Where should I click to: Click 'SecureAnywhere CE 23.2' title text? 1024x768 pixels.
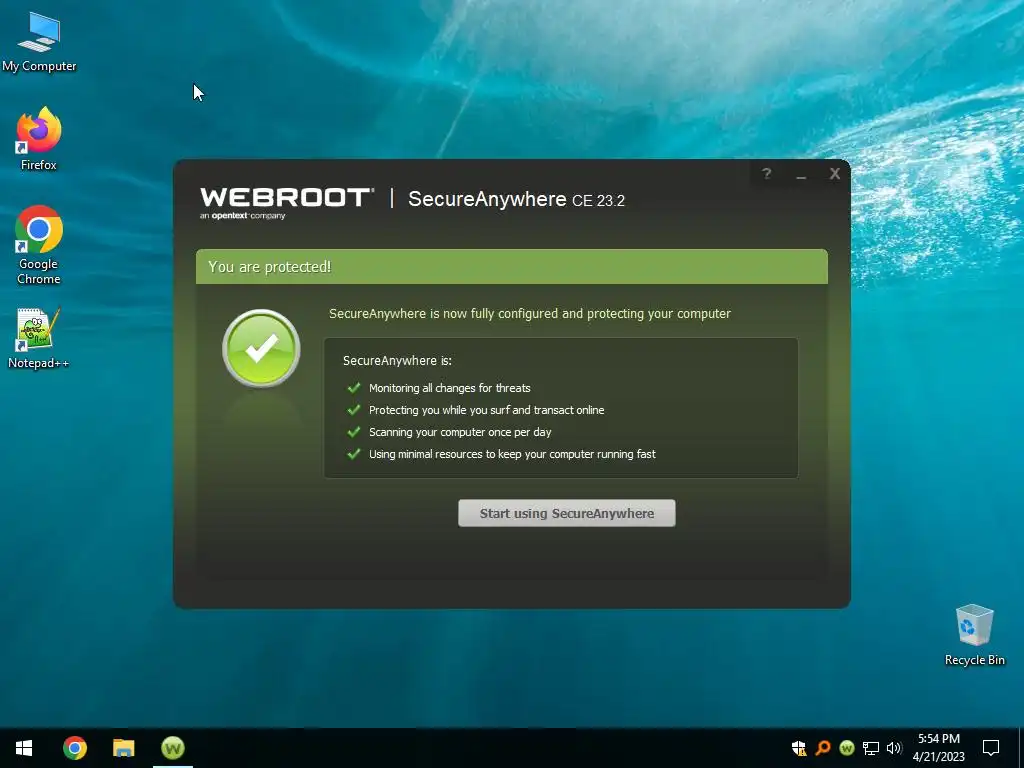point(516,199)
